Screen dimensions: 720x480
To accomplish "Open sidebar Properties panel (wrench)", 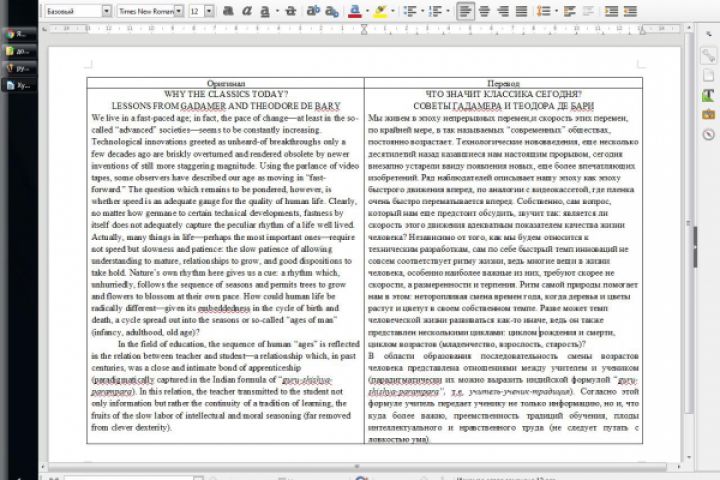I will click(x=709, y=56).
